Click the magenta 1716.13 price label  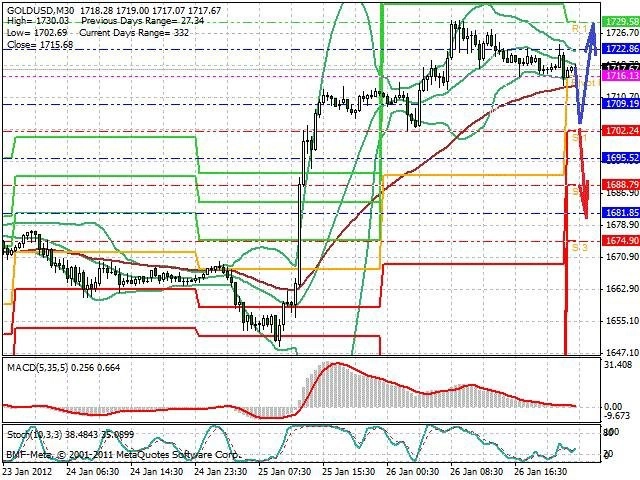click(621, 75)
